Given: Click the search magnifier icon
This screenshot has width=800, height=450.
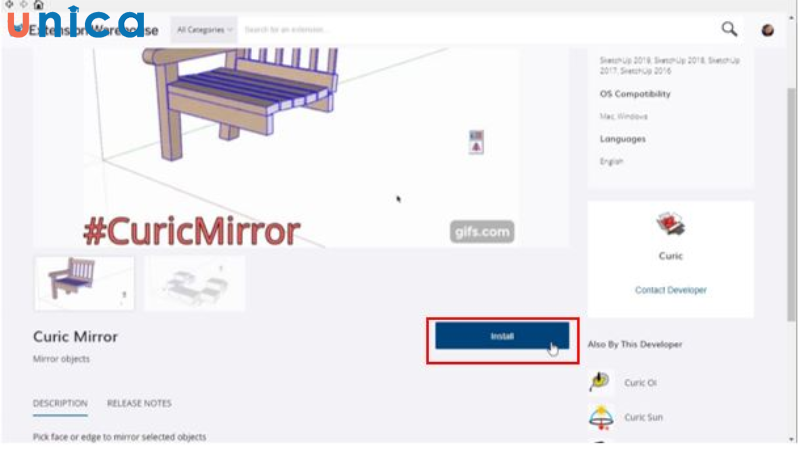Looking at the screenshot, I should coord(729,29).
